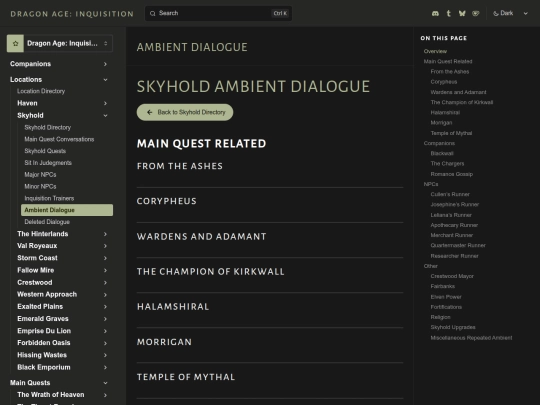
Task: Jump to Romance Gossip outline link
Action: pos(451,174)
